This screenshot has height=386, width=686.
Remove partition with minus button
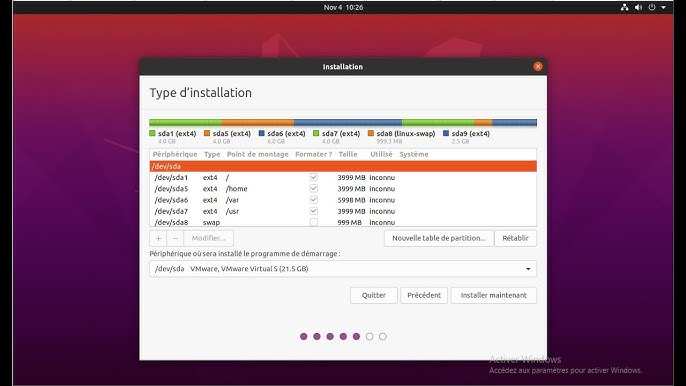click(x=175, y=238)
